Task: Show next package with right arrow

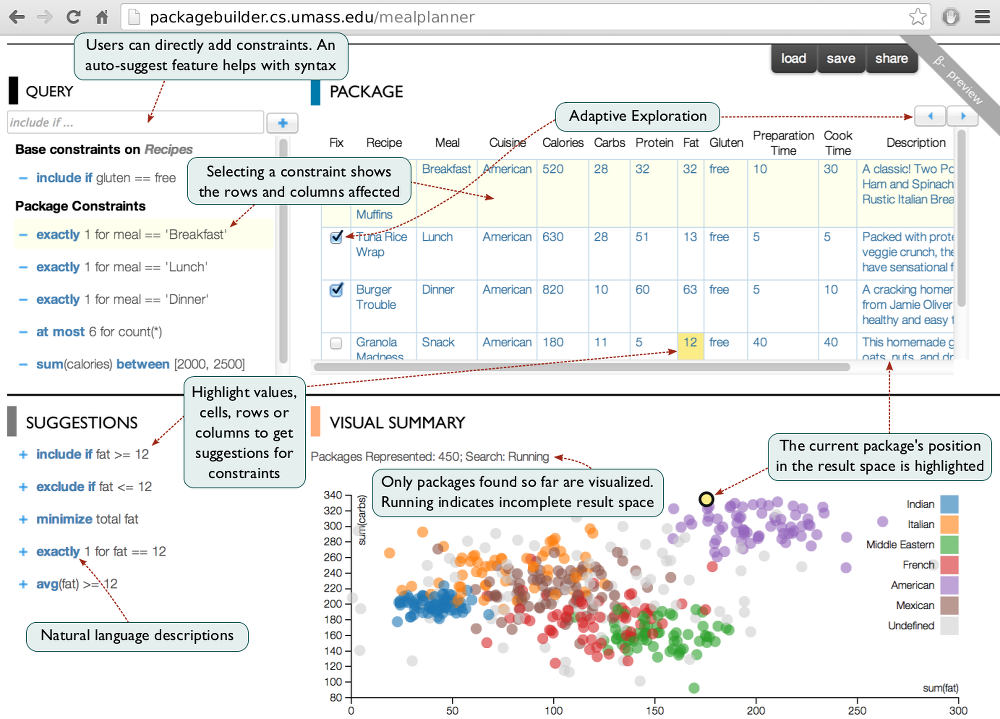Action: [x=963, y=116]
